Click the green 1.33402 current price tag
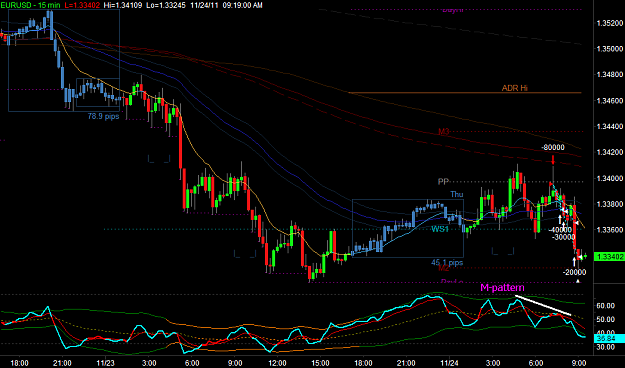This screenshot has height=368, width=625. pyautogui.click(x=609, y=257)
